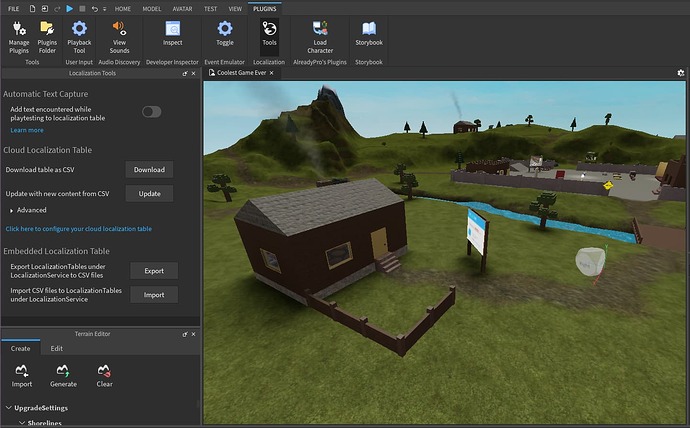Click the Download table as CSV button
This screenshot has height=428, width=690.
tap(149, 170)
